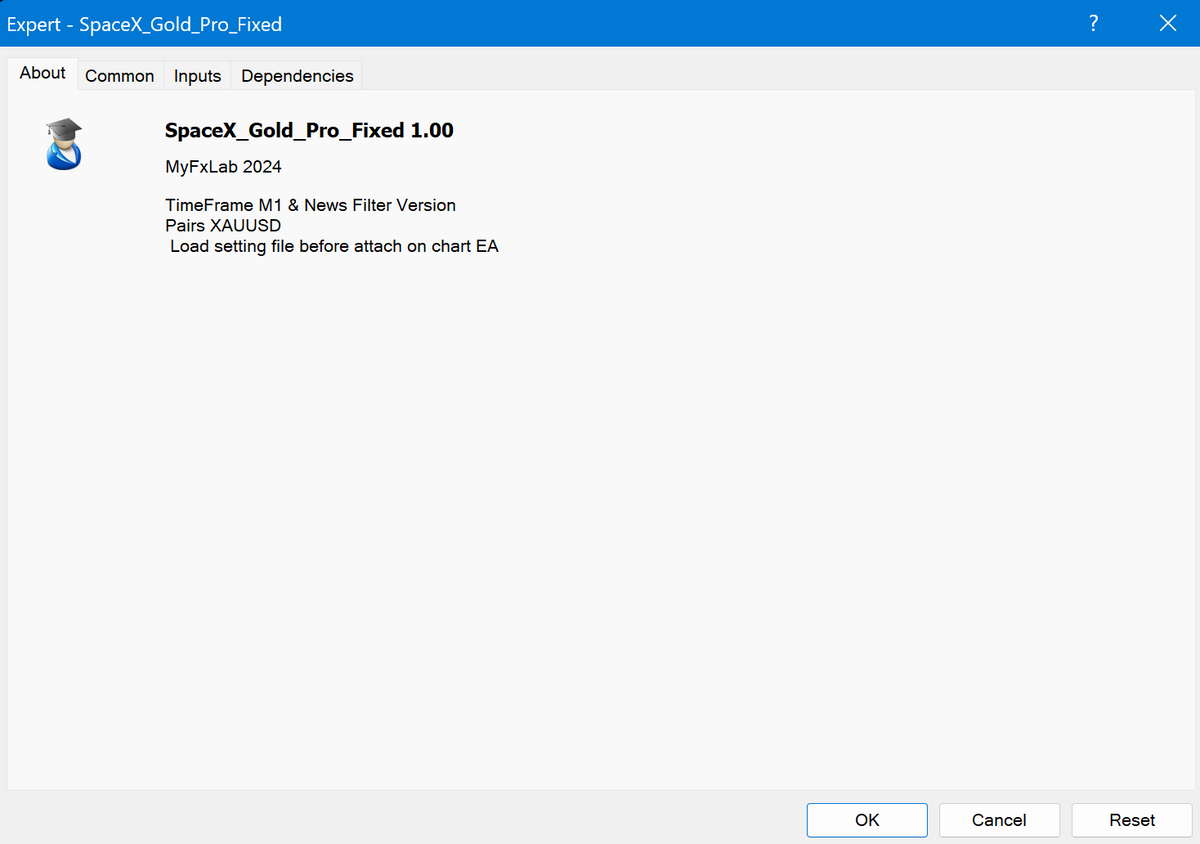Click the Load setting file instruction line
Viewport: 1200px width, 844px height.
coord(333,246)
